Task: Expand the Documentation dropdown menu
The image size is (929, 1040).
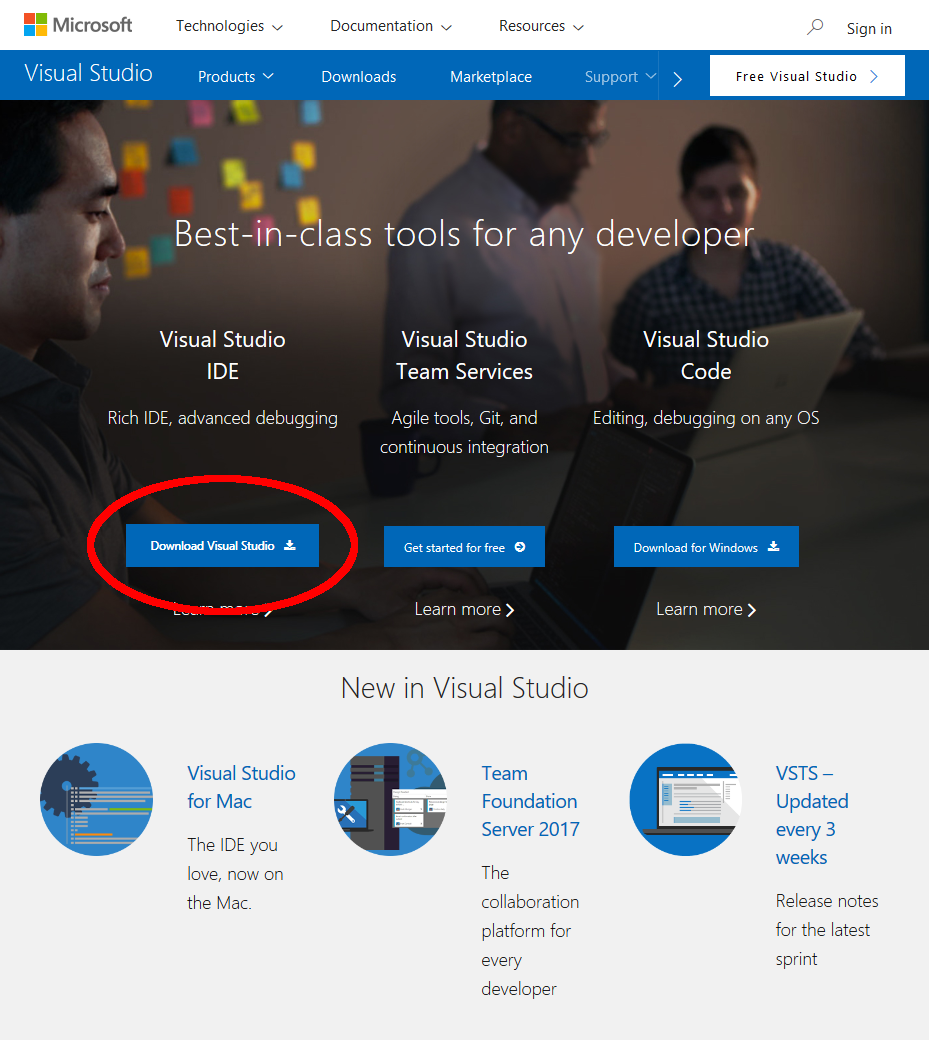Action: [391, 26]
